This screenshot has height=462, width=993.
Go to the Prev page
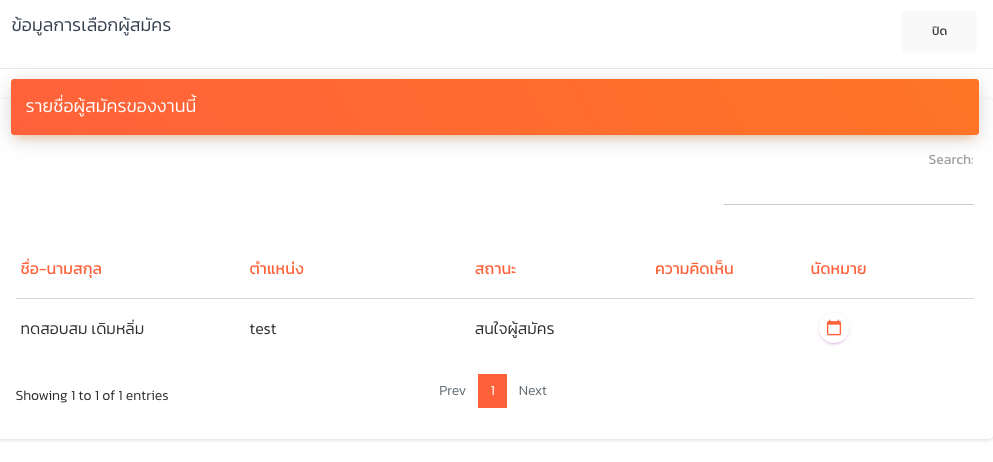pyautogui.click(x=452, y=390)
